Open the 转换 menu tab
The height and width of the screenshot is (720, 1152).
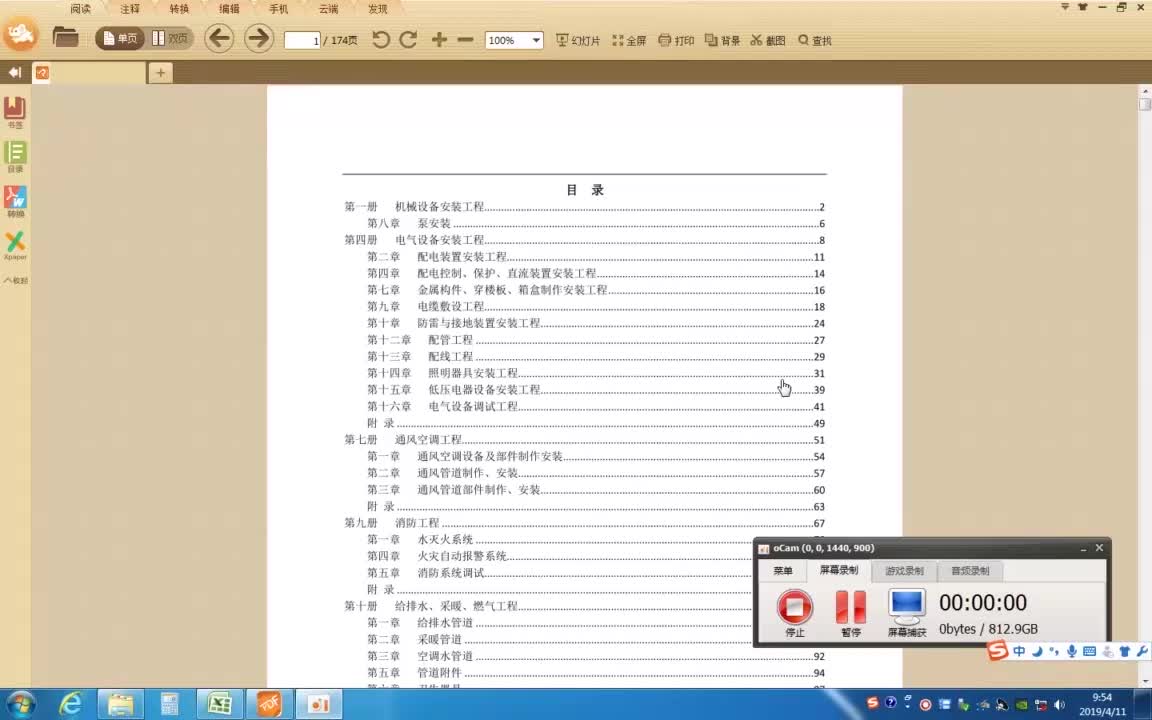[179, 9]
